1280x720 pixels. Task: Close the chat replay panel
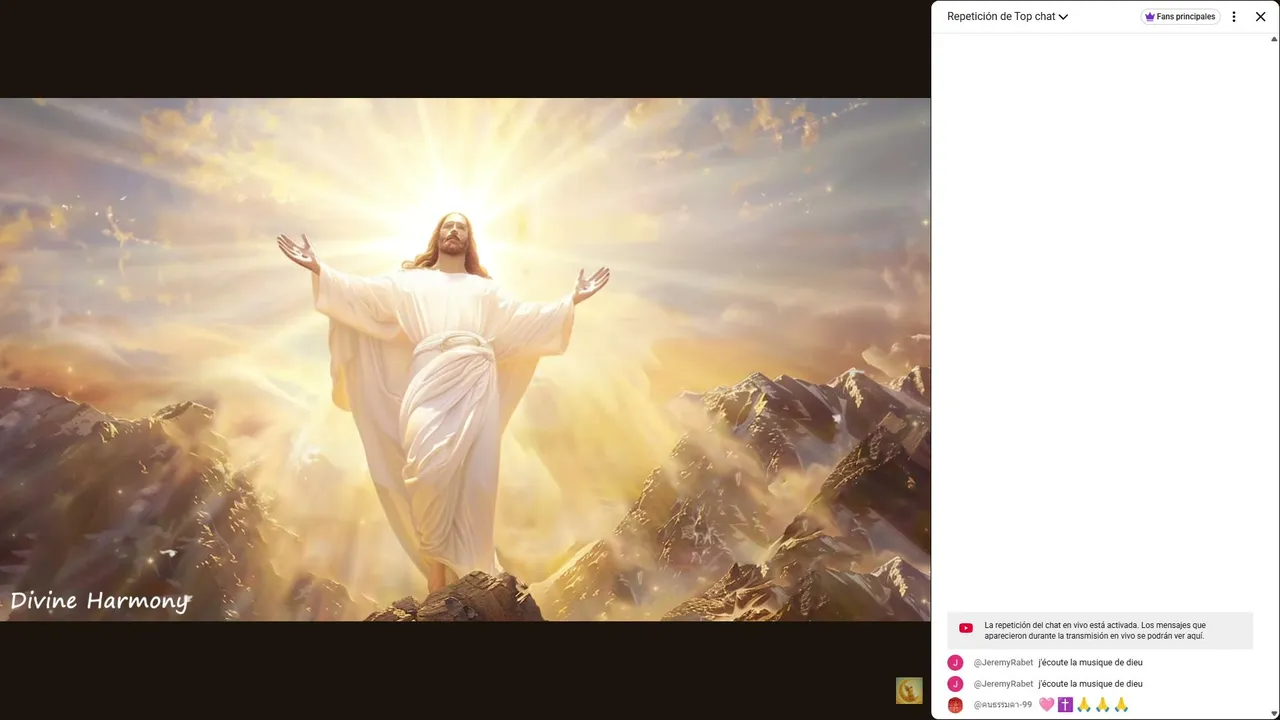tap(1260, 17)
